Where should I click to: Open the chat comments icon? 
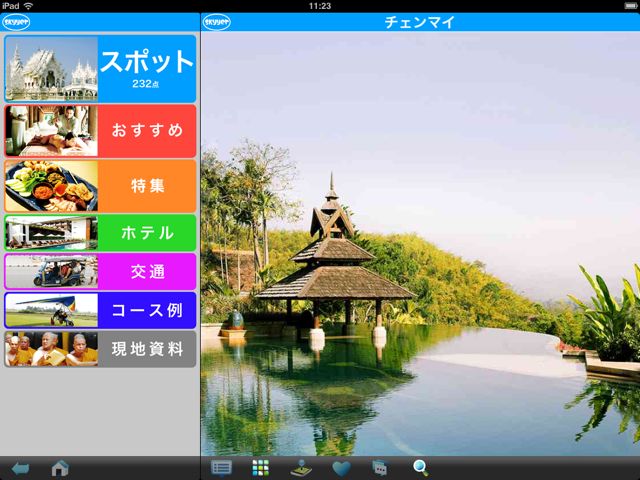pos(380,468)
